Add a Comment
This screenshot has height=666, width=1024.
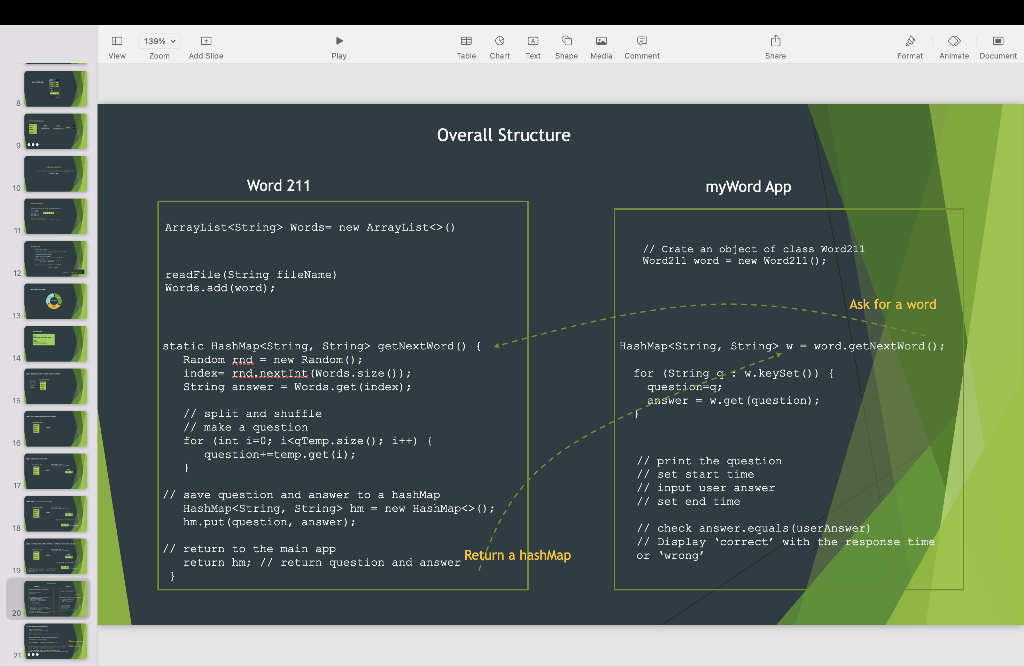pos(642,47)
